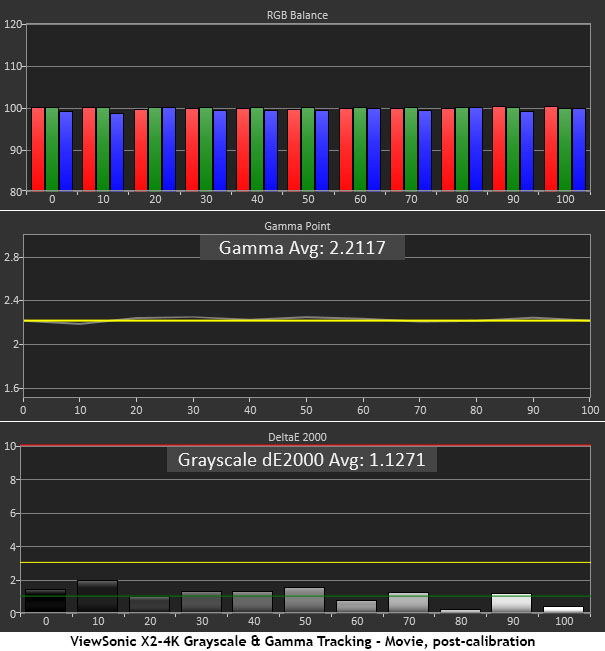Click the black DeltaE bar at 0 percent
605x651 pixels.
point(45,601)
